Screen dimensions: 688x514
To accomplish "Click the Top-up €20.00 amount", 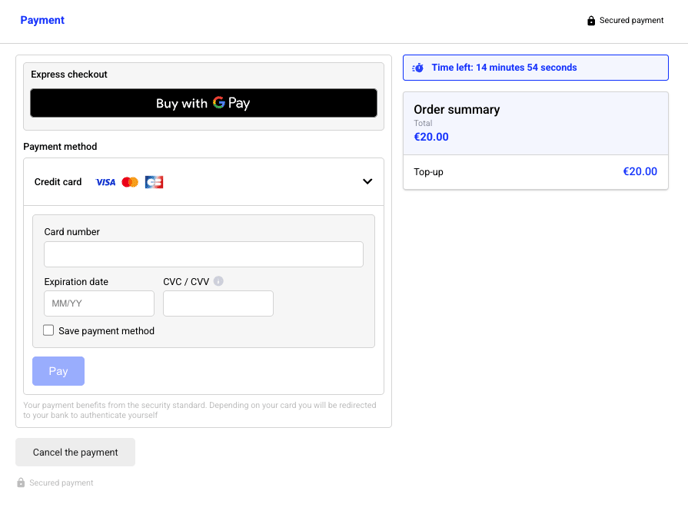I will pos(640,171).
